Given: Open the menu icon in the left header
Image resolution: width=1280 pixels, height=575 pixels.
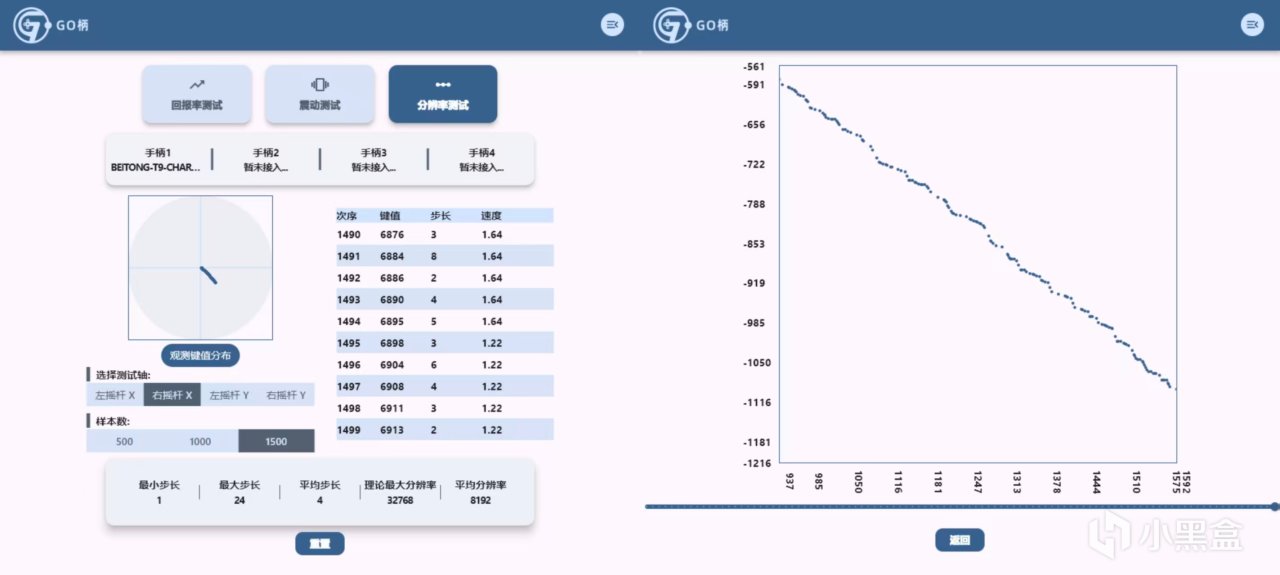Looking at the screenshot, I should click(612, 25).
